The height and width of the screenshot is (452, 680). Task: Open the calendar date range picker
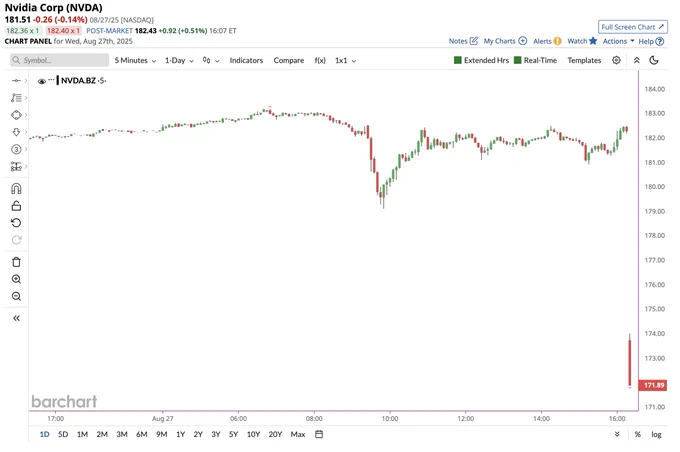click(x=319, y=434)
